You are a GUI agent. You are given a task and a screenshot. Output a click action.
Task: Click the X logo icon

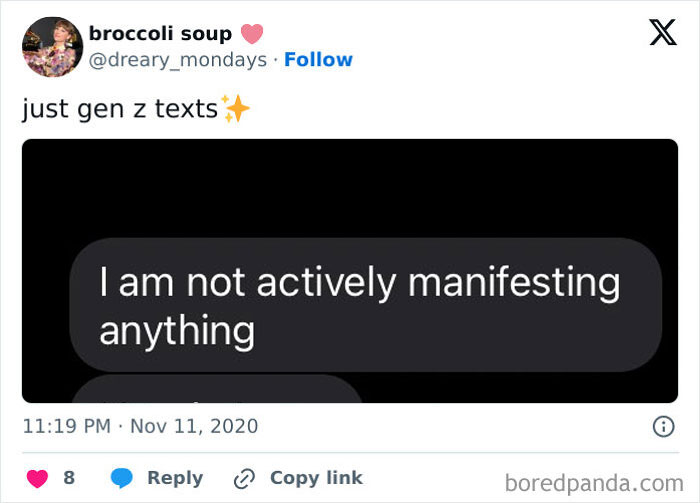click(662, 33)
